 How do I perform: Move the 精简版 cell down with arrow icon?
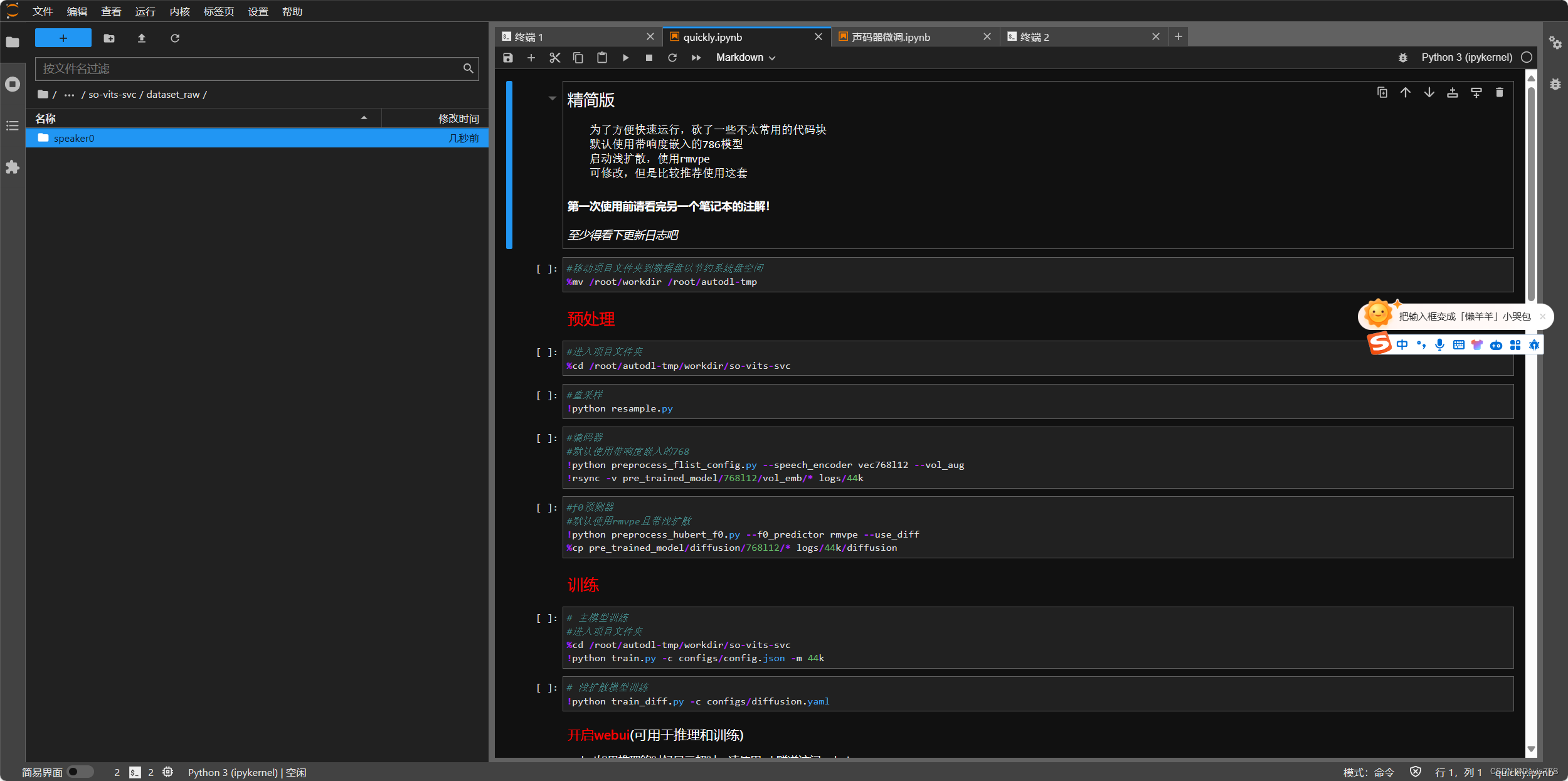[1429, 92]
